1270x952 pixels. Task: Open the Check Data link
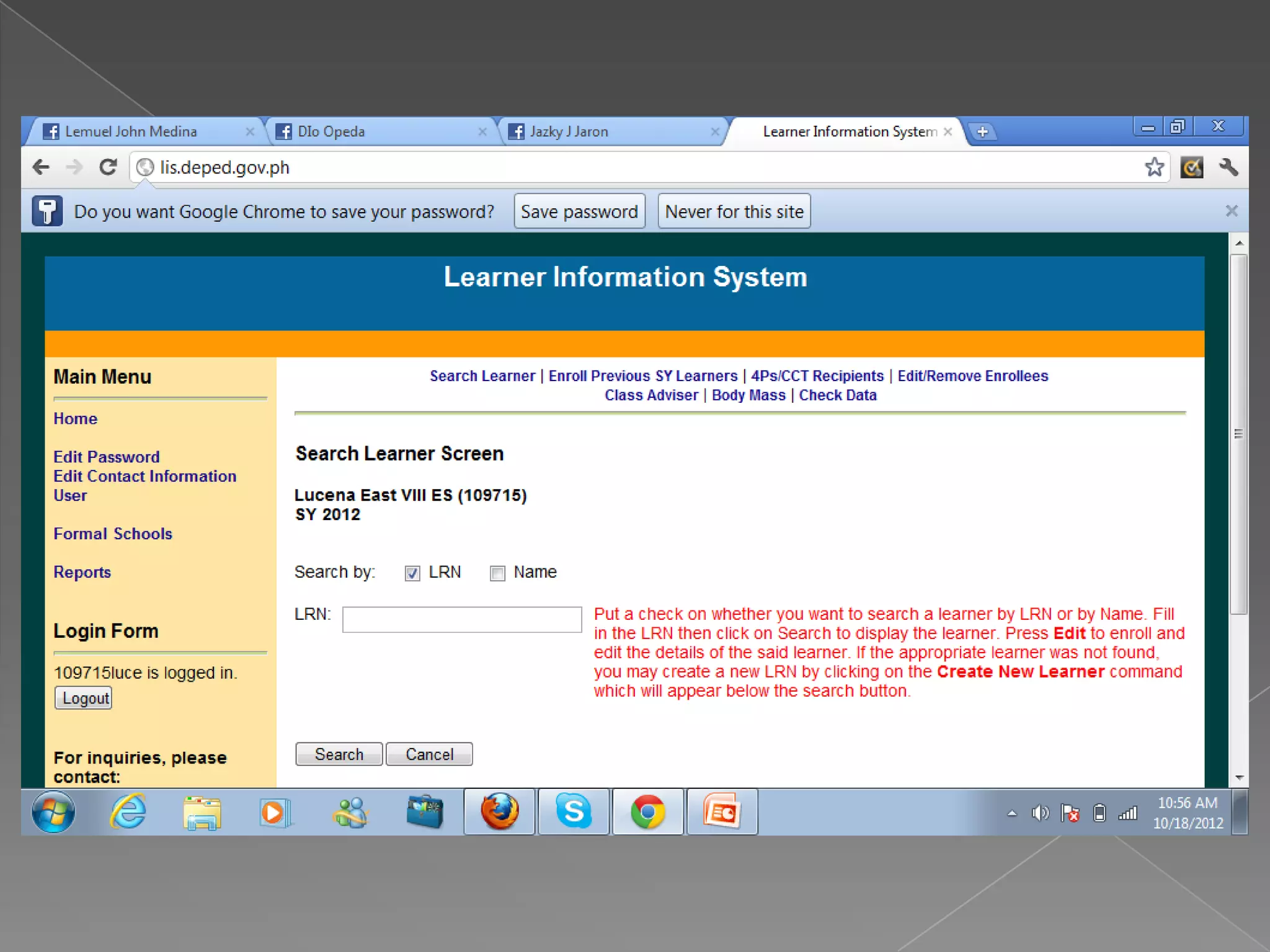[x=838, y=395]
